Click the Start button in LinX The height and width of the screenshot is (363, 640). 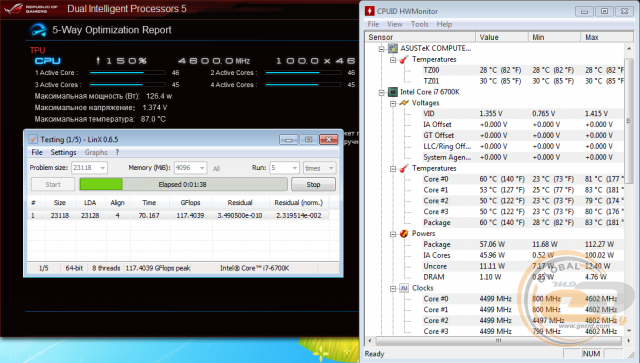[x=53, y=185]
